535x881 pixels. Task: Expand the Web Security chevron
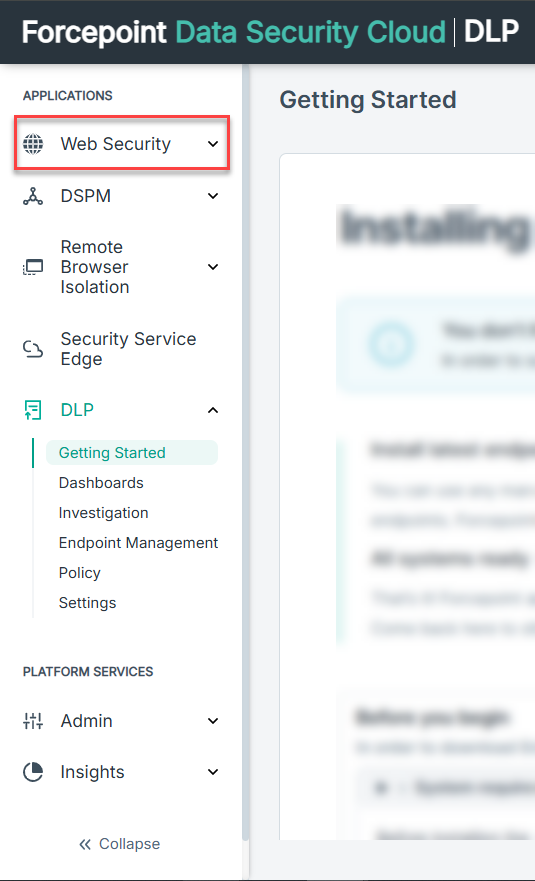[213, 144]
